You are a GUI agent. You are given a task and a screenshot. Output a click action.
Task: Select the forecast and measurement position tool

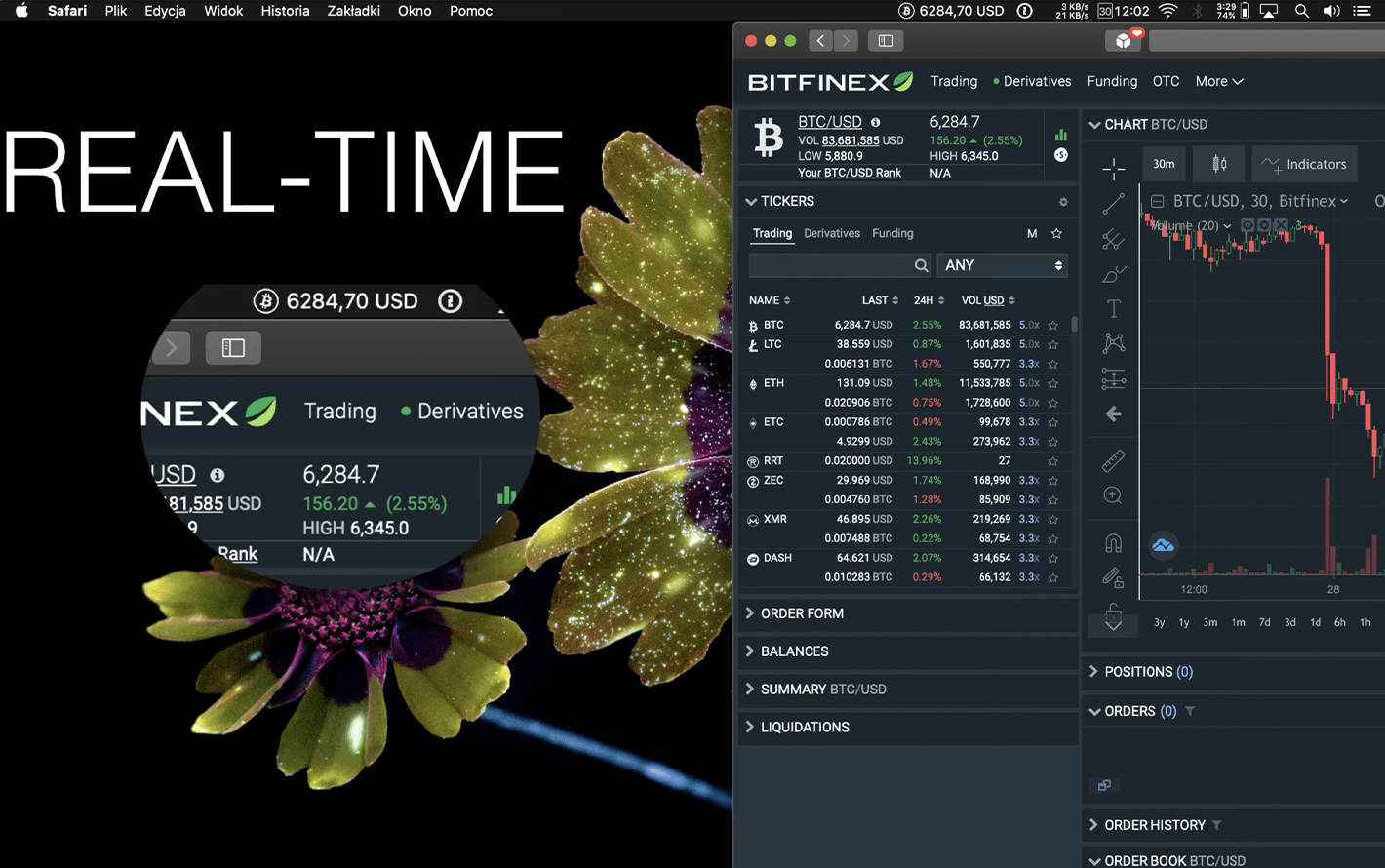click(x=1113, y=378)
